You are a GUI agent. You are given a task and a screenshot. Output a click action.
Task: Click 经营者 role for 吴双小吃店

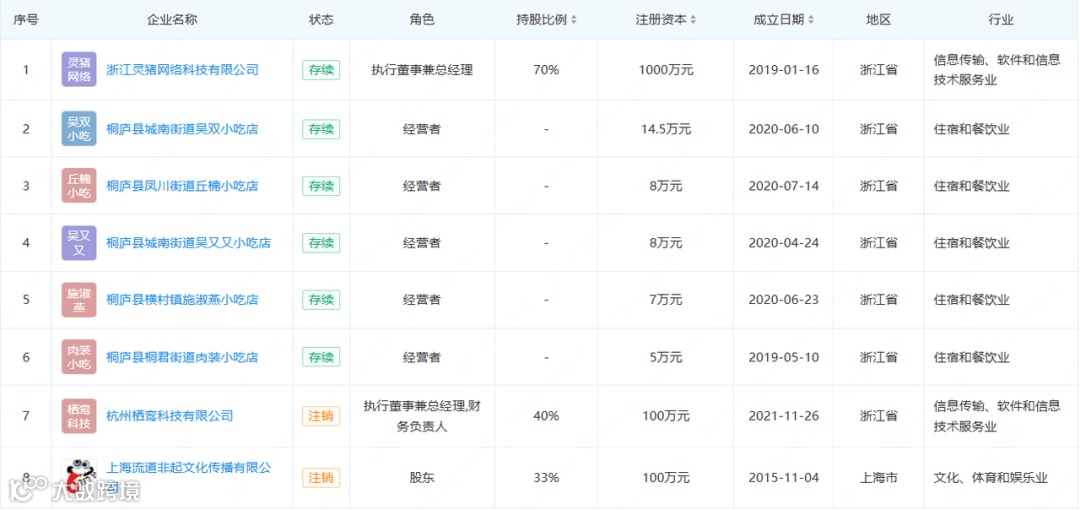422,129
